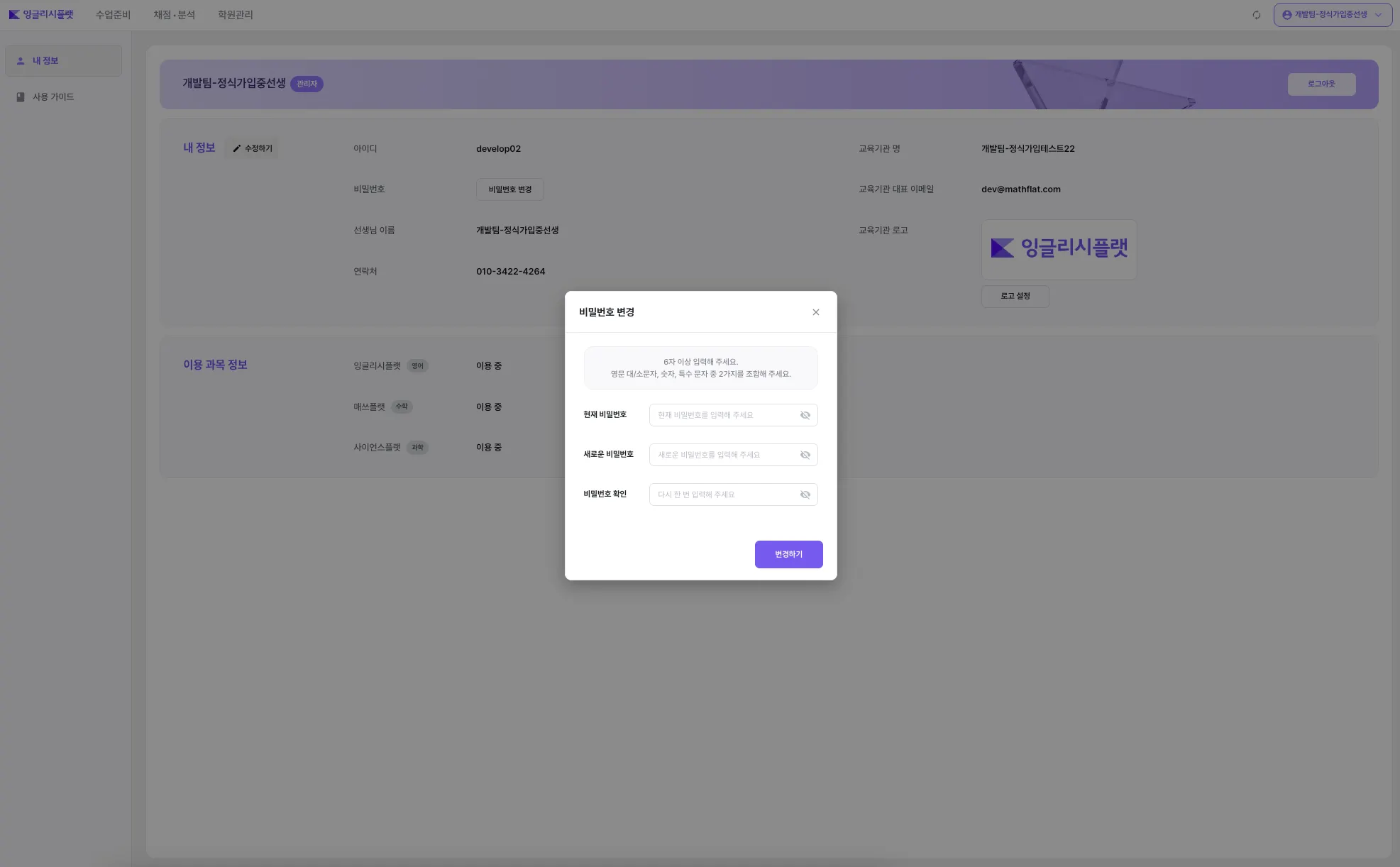Toggle visibility of 현재 비밀번호 field
1400x867 pixels.
coord(805,416)
